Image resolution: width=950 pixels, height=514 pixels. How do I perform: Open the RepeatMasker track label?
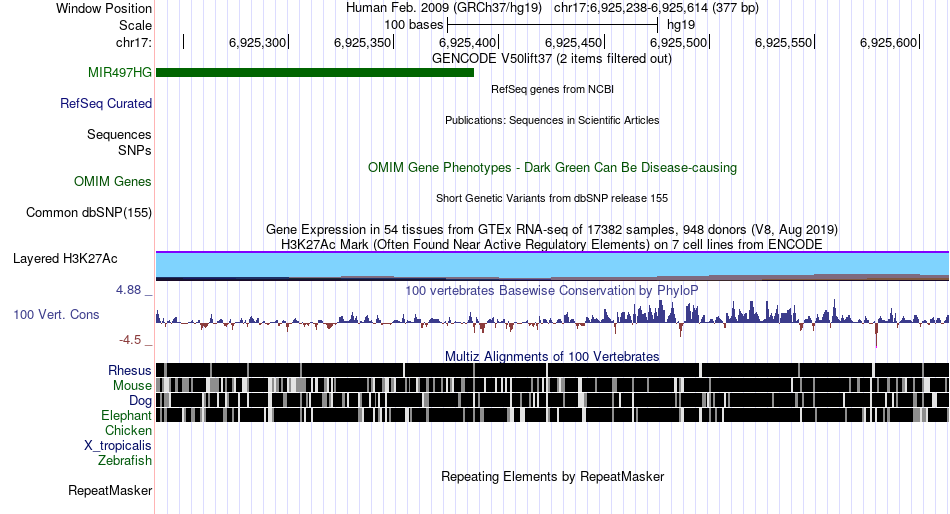point(110,490)
